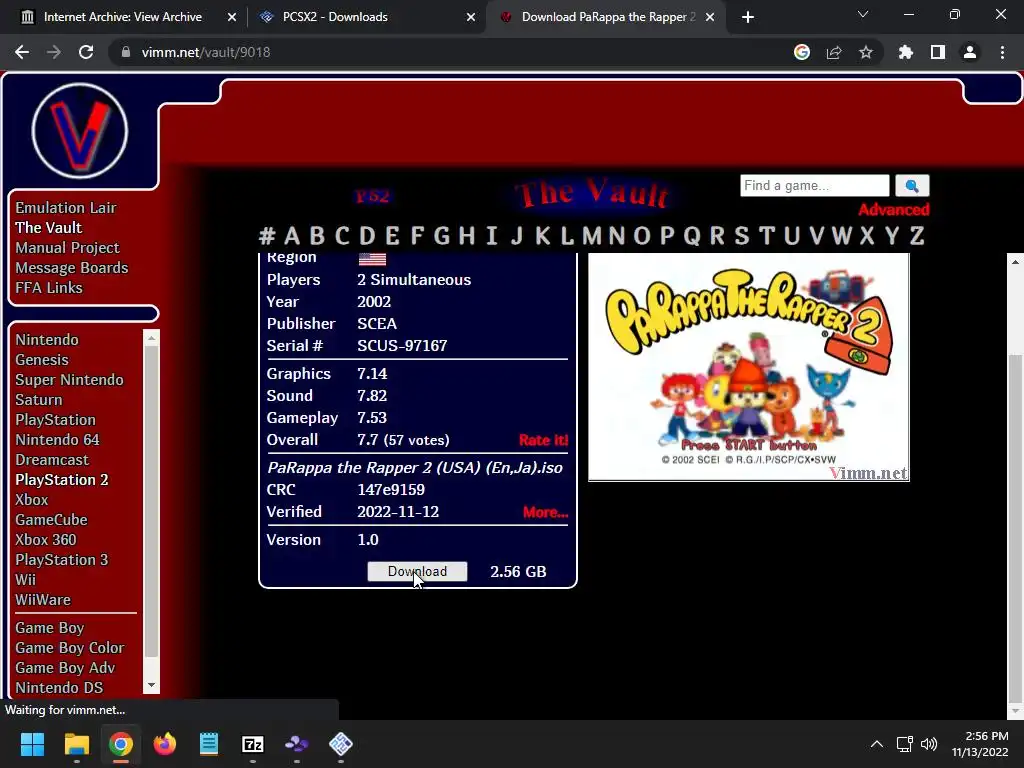Close the Internet Archive tab

tap(231, 17)
